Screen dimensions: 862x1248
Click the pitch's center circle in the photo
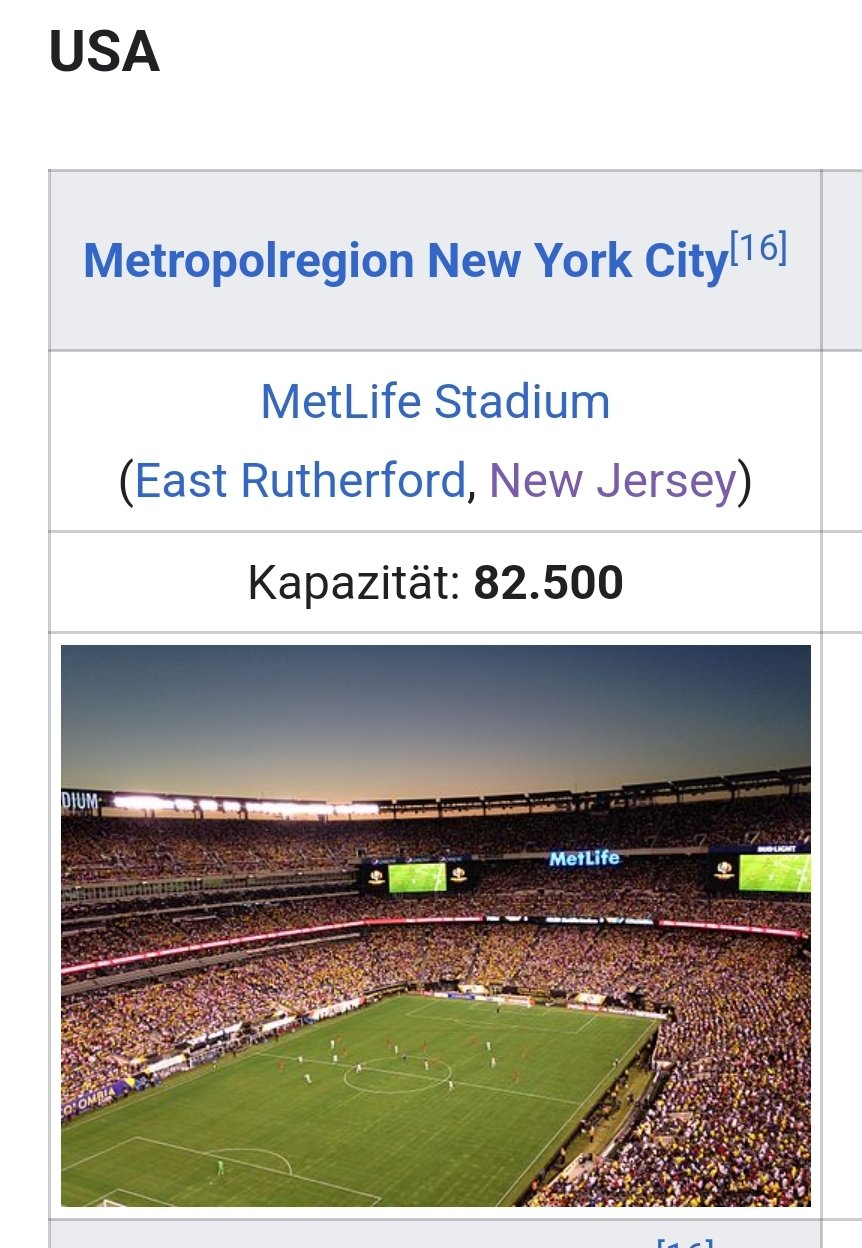pos(397,1075)
